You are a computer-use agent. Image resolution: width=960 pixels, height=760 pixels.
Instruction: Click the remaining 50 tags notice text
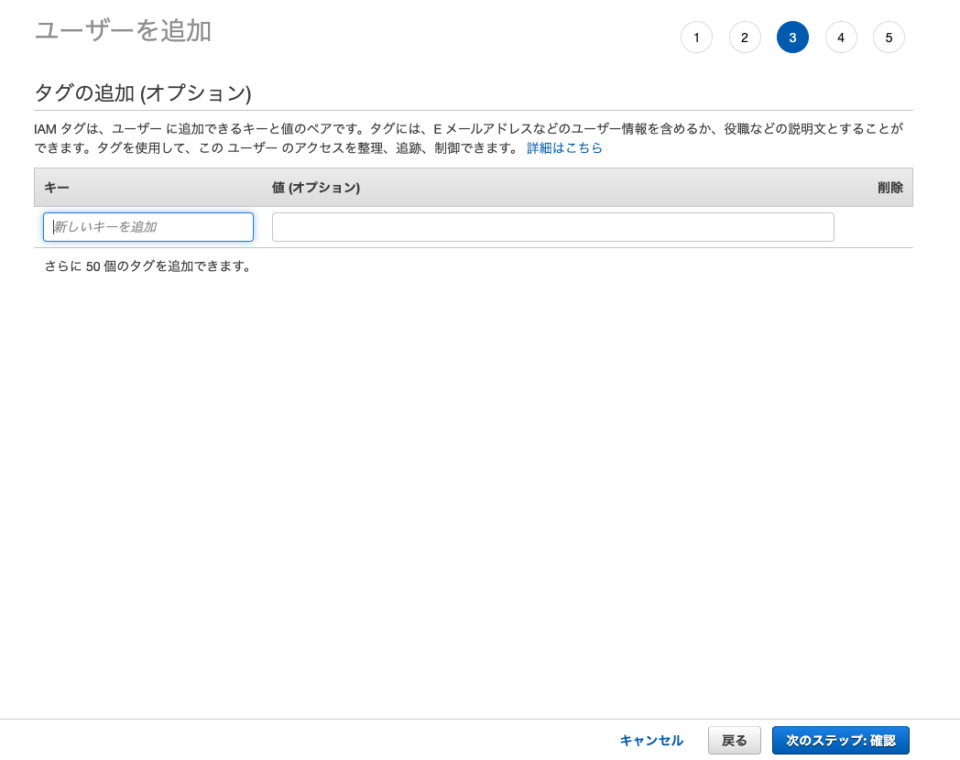(x=145, y=266)
